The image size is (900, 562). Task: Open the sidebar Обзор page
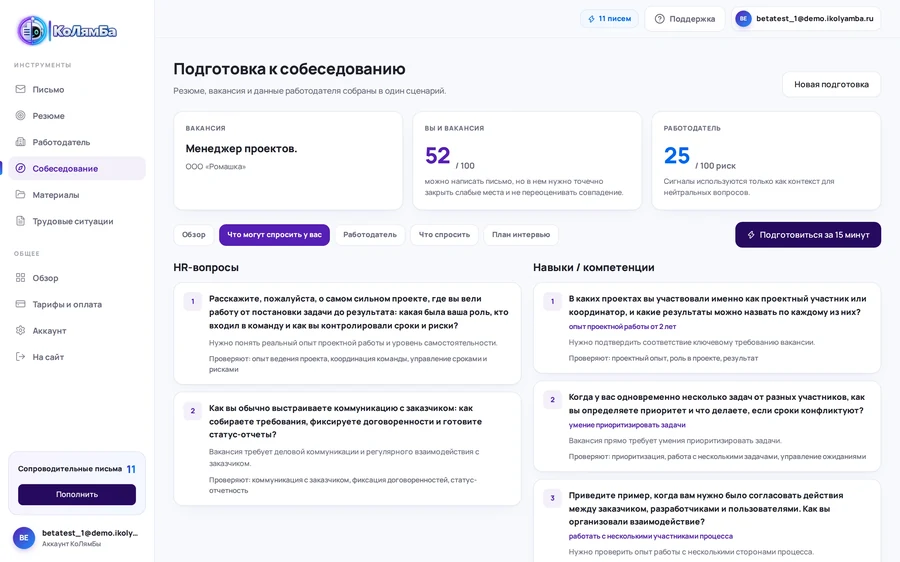(77, 278)
